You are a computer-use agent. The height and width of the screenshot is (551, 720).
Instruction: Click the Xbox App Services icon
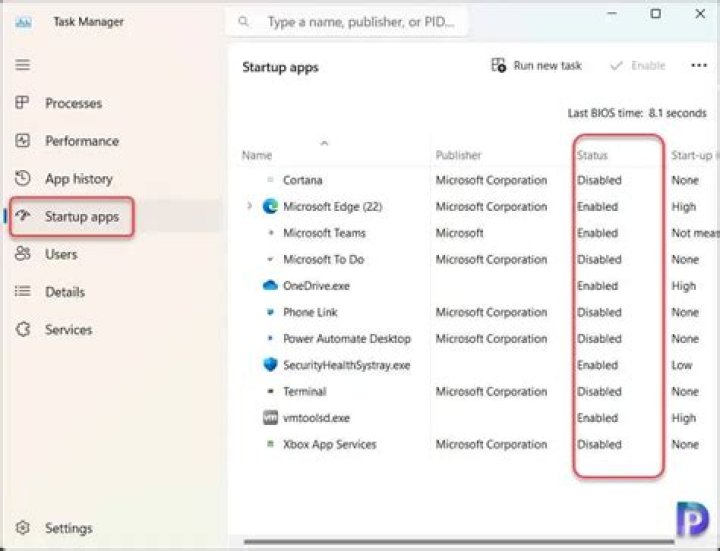270,444
